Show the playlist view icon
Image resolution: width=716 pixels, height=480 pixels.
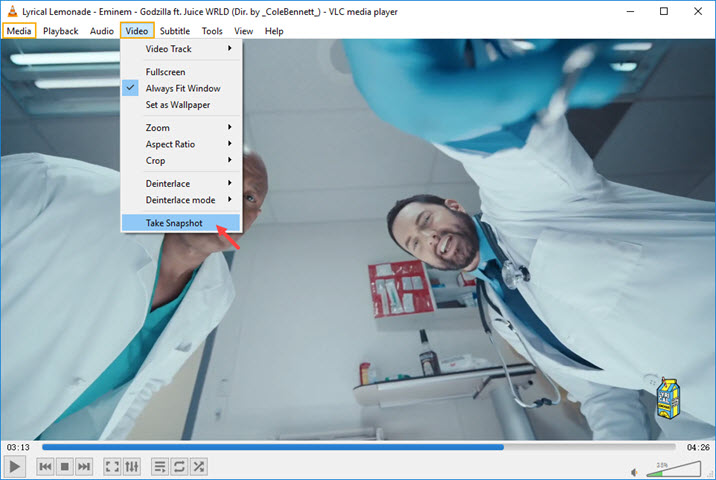(x=160, y=466)
